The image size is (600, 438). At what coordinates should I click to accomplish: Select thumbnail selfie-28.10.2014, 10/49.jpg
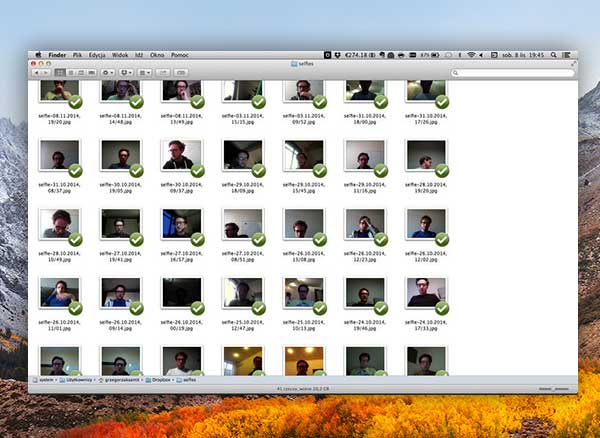(x=59, y=224)
